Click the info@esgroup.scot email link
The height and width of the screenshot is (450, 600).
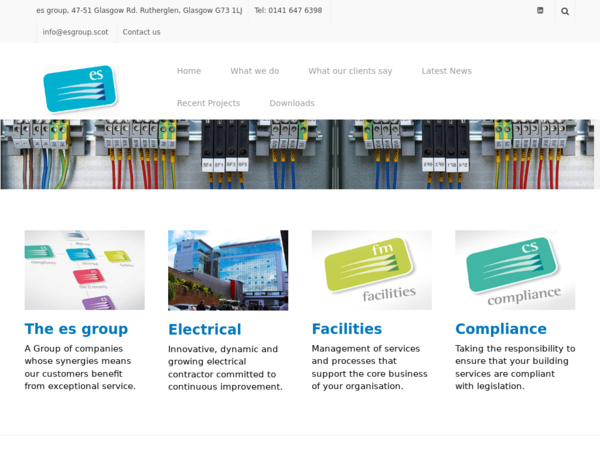tap(75, 32)
